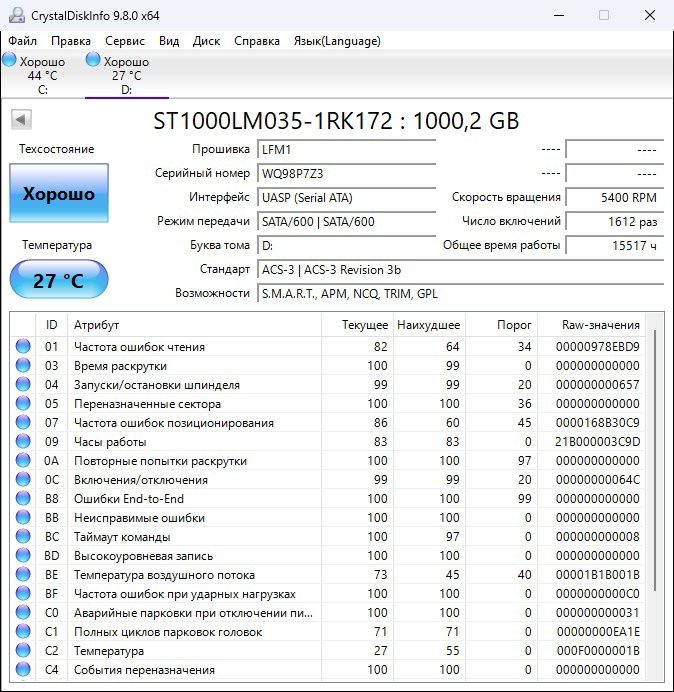Open the Язык(Language) menu
The height and width of the screenshot is (692, 674).
coord(337,41)
